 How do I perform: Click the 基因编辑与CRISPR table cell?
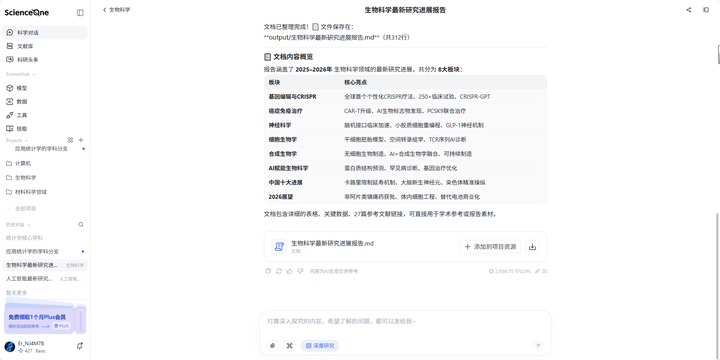coord(292,97)
